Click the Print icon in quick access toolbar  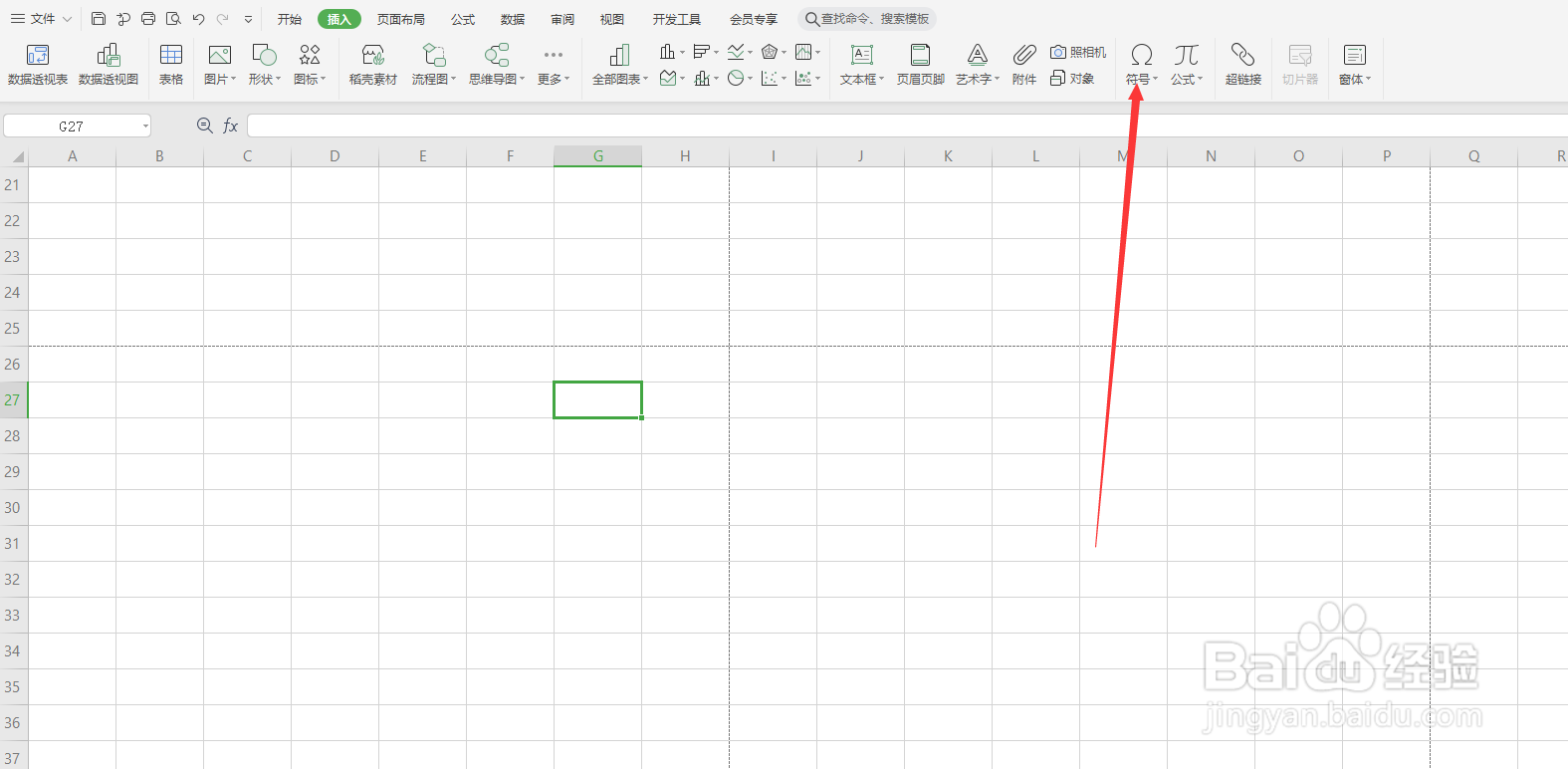(x=148, y=19)
